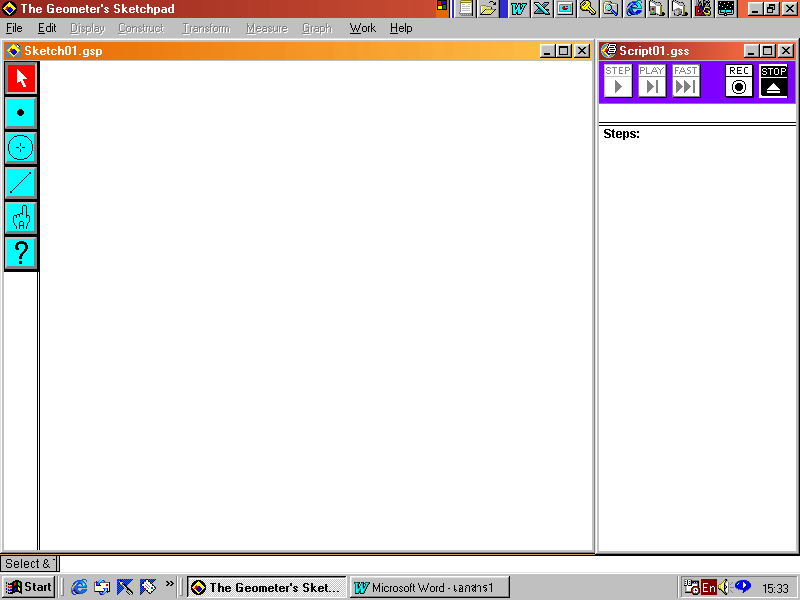Maximize the Script01.gss window

tap(767, 51)
